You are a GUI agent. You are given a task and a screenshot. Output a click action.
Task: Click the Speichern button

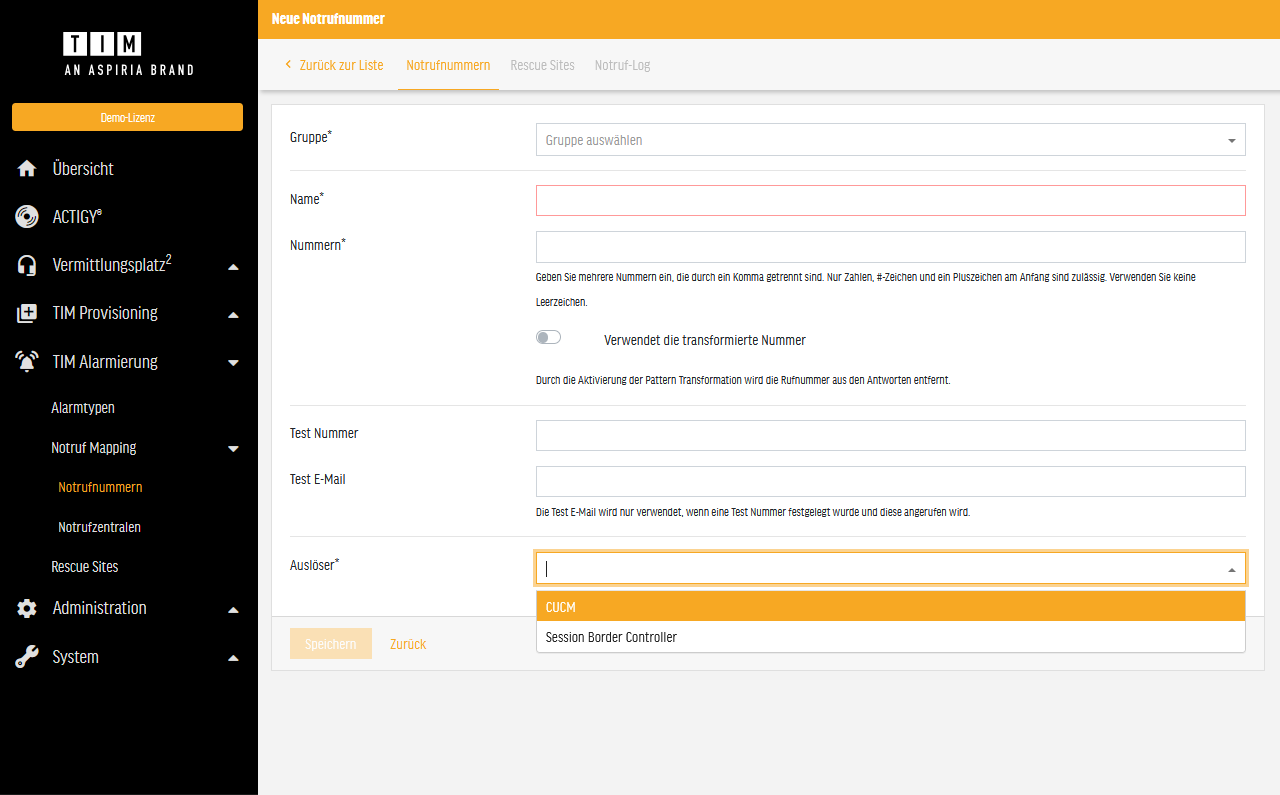330,644
